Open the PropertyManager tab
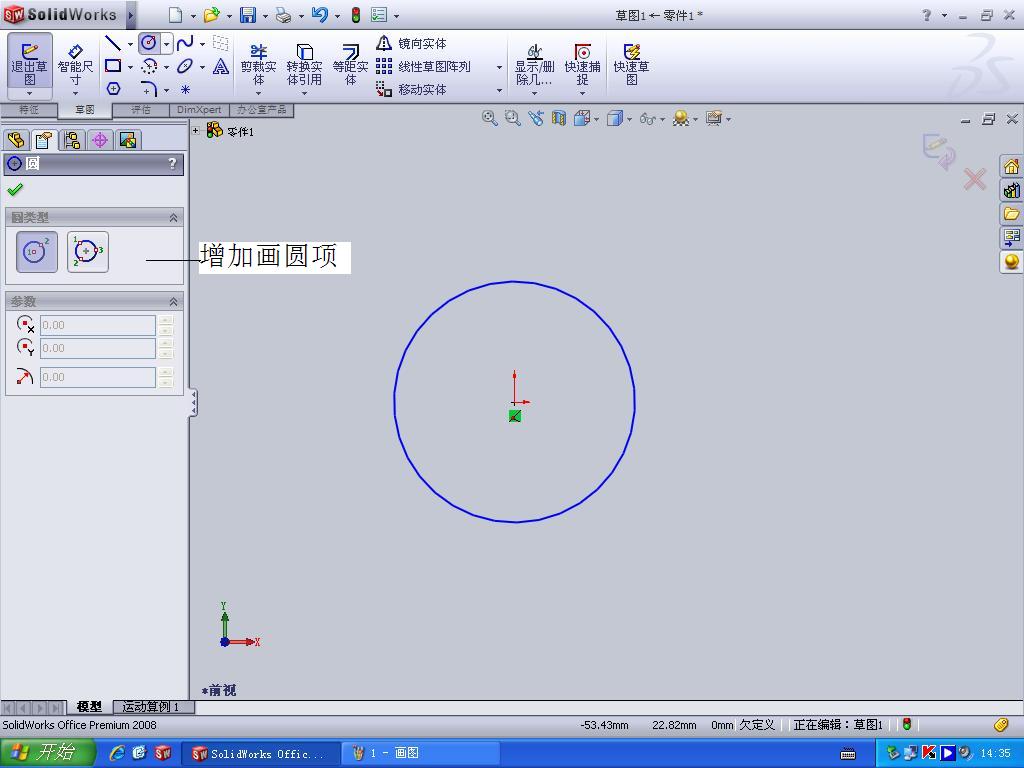1024x768 pixels. click(x=44, y=140)
